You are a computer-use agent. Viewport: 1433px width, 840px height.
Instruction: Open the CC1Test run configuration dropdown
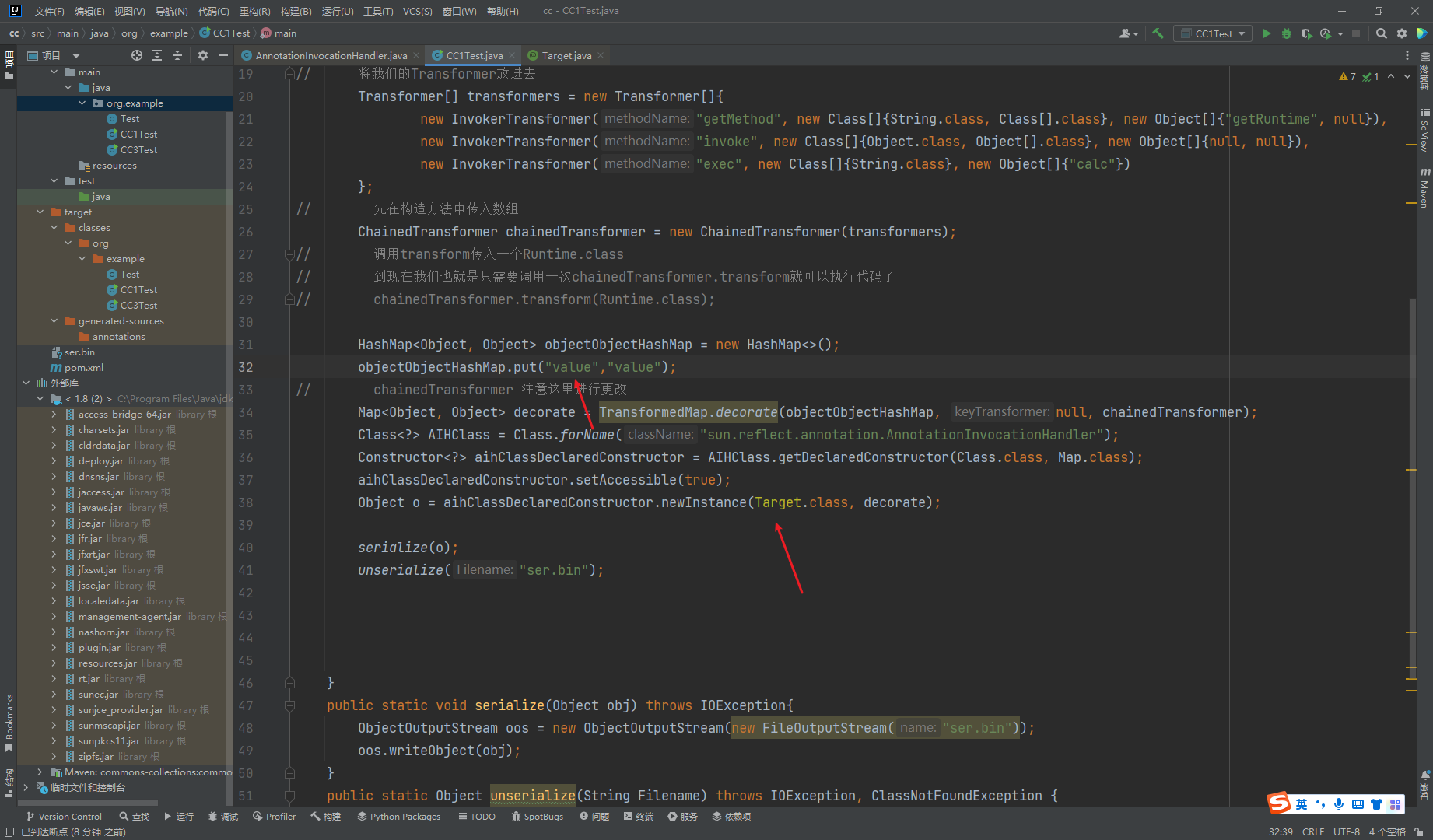coord(1214,33)
